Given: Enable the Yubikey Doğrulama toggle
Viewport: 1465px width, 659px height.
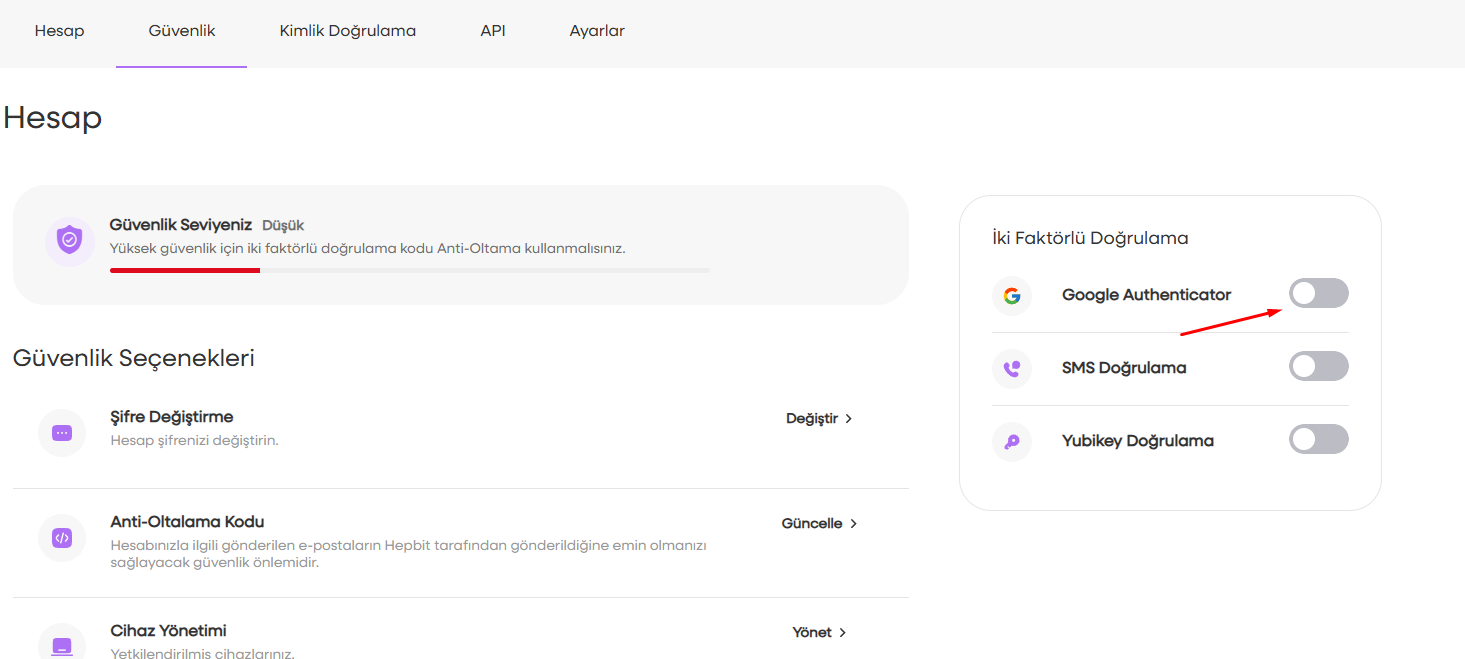Looking at the screenshot, I should pyautogui.click(x=1318, y=440).
